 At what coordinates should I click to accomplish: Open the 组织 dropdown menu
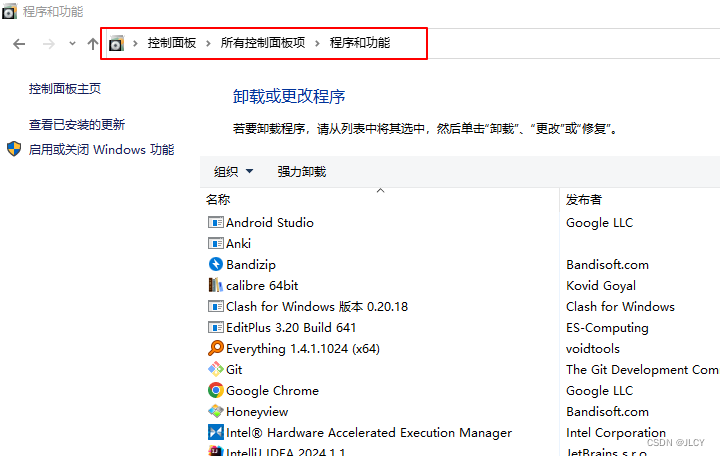[233, 172]
